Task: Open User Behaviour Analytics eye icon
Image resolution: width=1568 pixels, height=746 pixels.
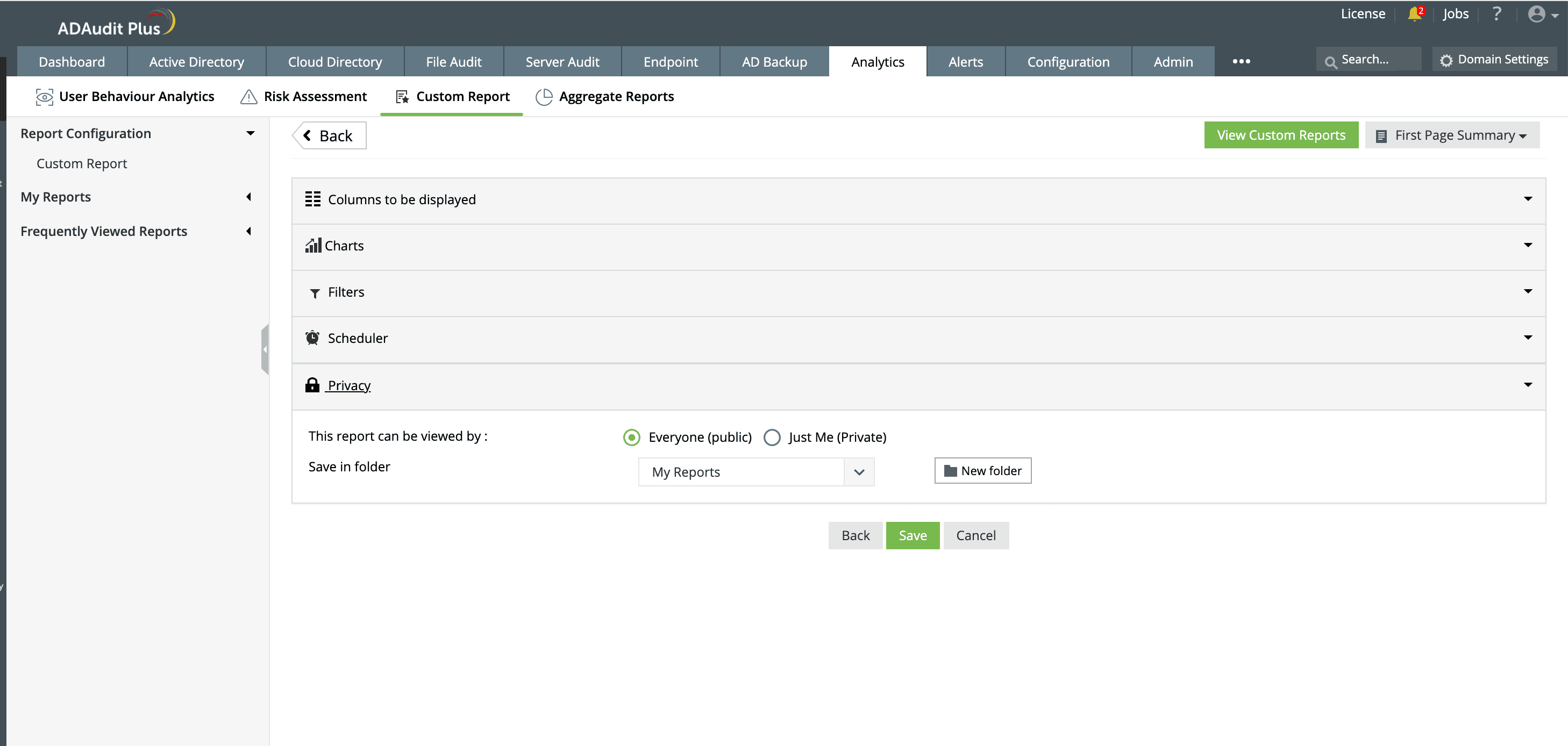Action: tap(45, 97)
